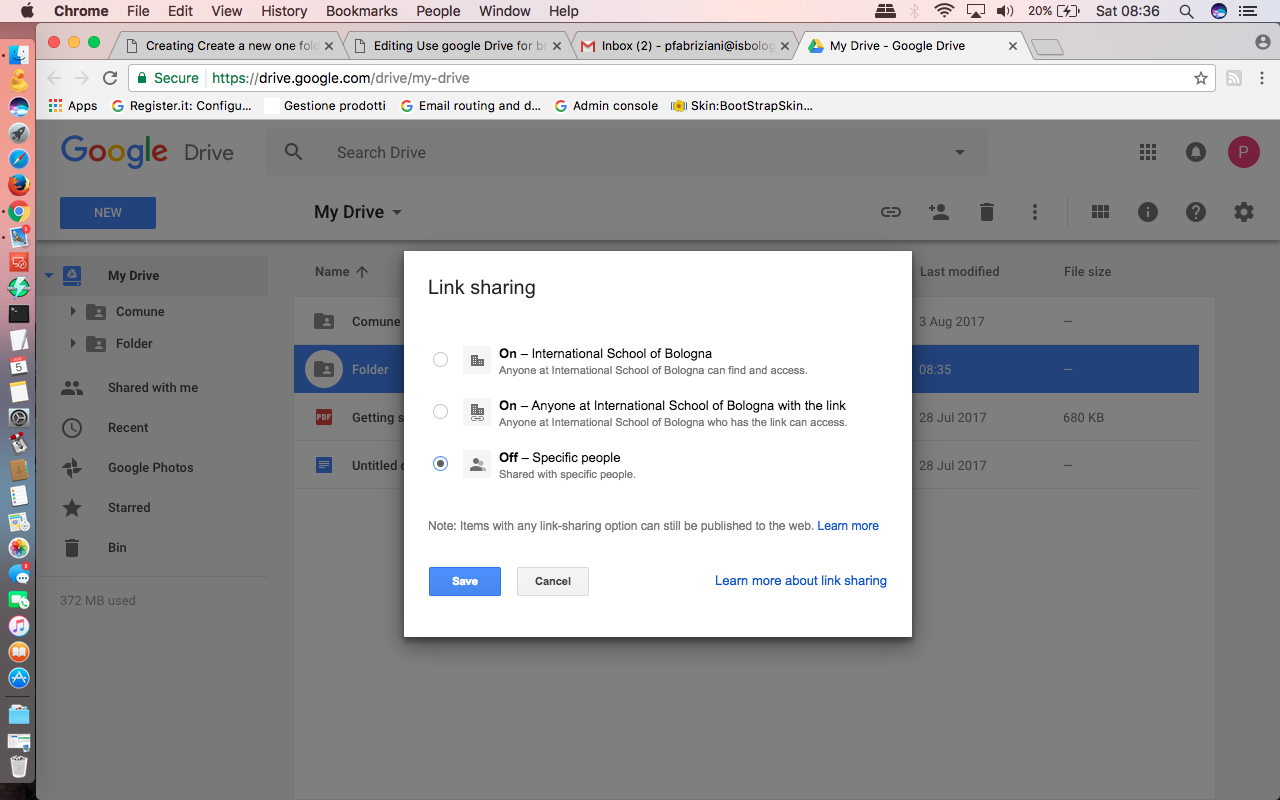Open Spotlight search in menu bar
Viewport: 1280px width, 800px height.
[x=1186, y=11]
